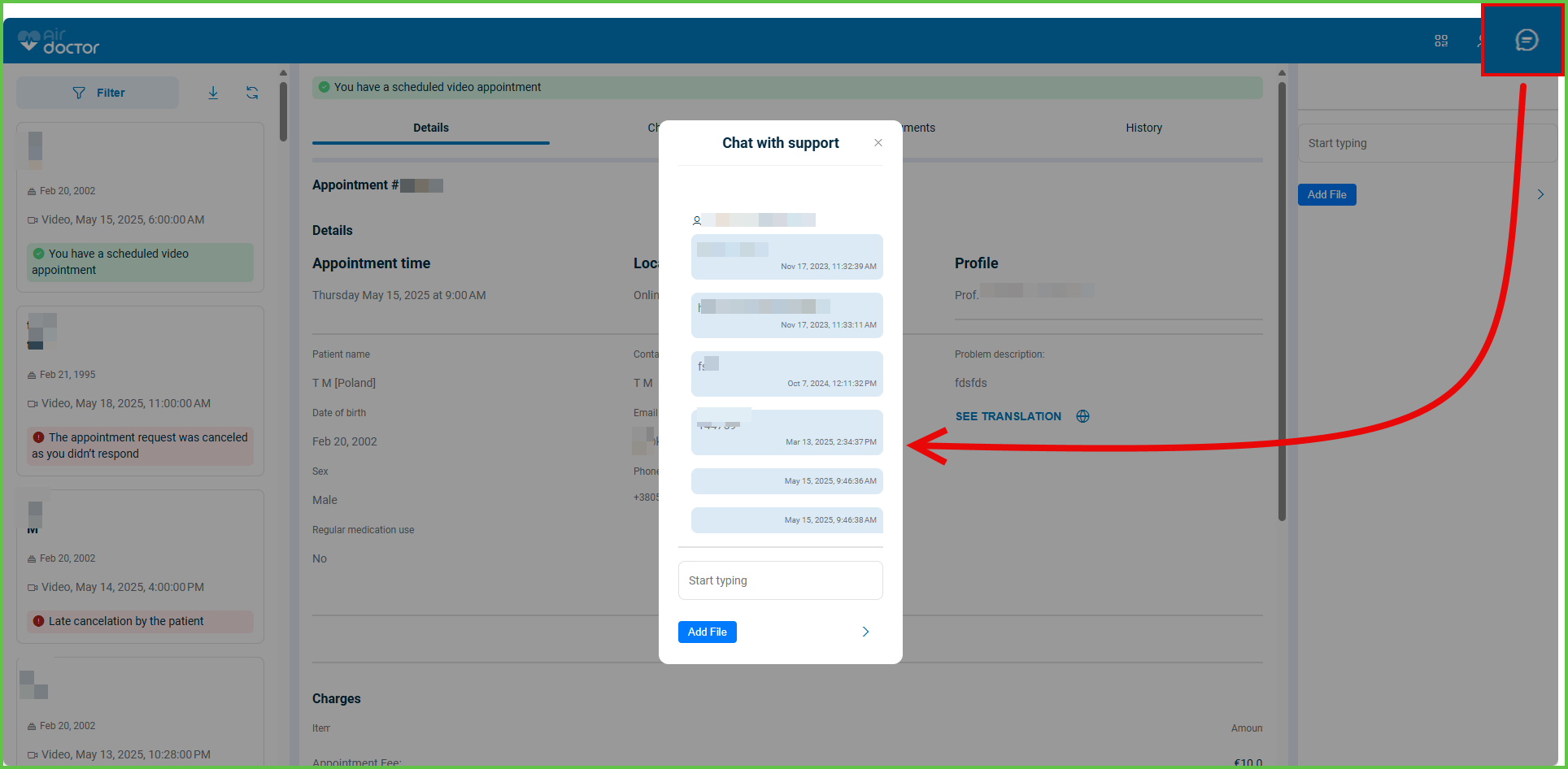Click the SEE TRANSLATION link
The width and height of the screenshot is (1568, 769).
point(1008,416)
